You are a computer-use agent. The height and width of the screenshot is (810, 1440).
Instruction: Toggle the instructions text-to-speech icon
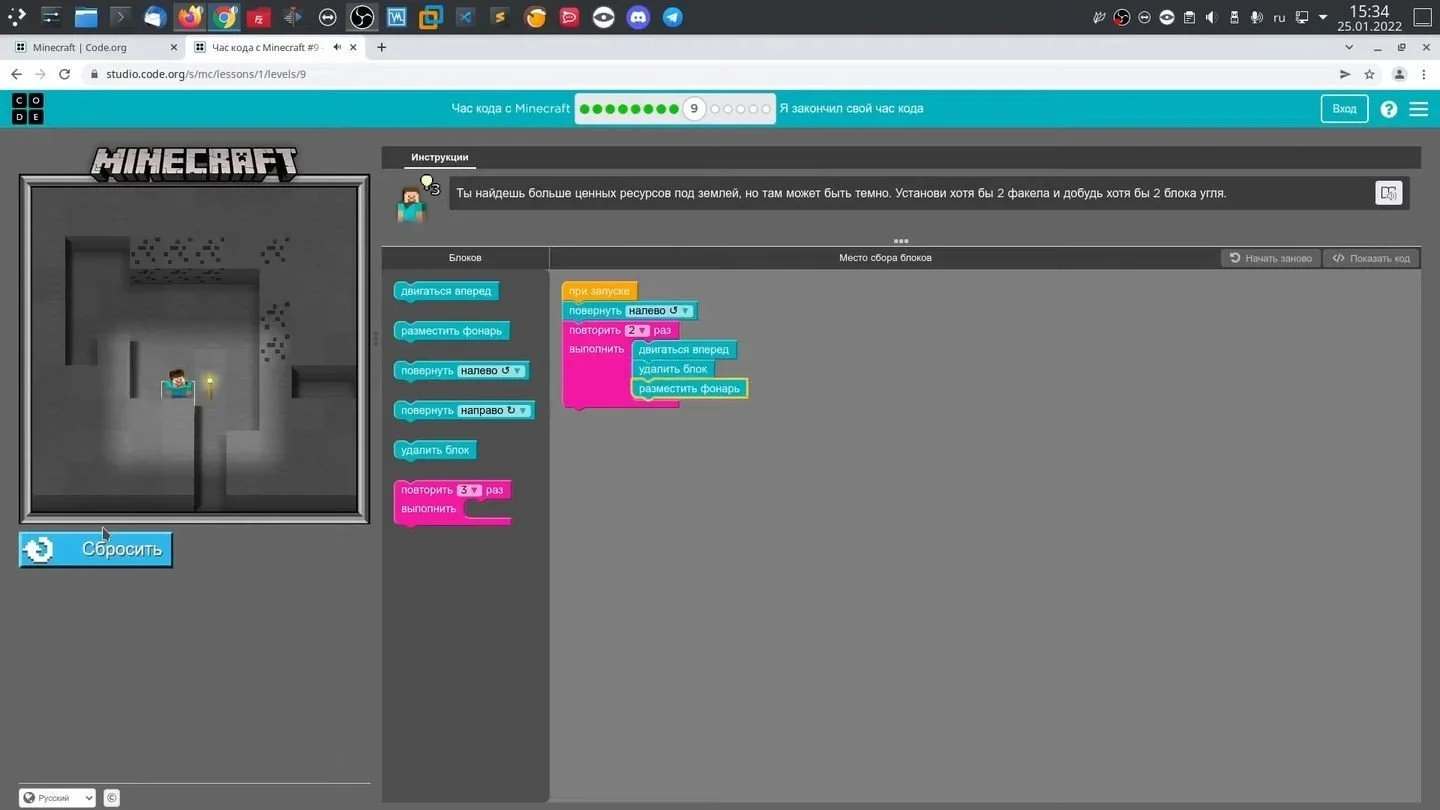pyautogui.click(x=1388, y=193)
